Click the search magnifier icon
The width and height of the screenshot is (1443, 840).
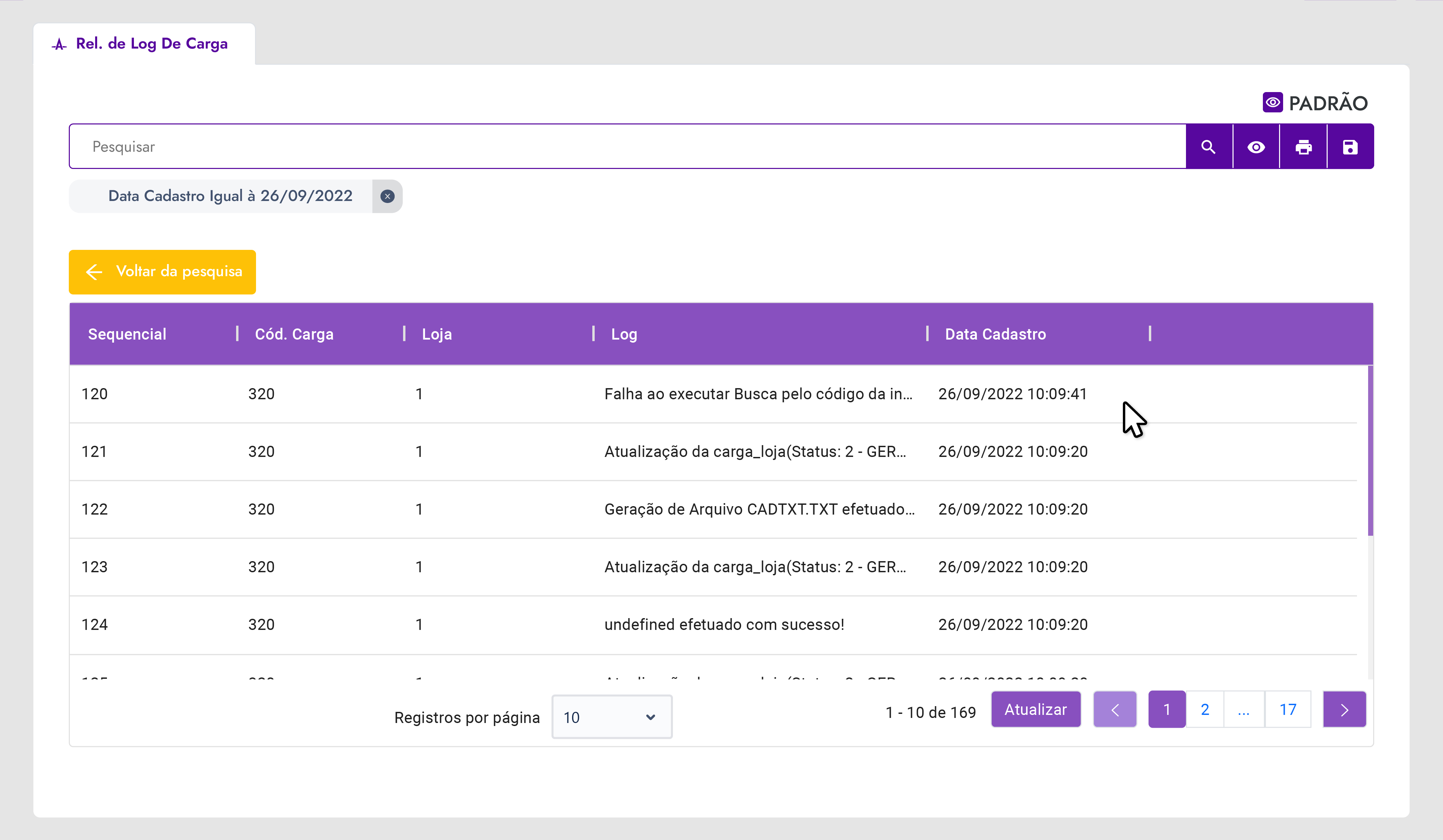point(1208,147)
